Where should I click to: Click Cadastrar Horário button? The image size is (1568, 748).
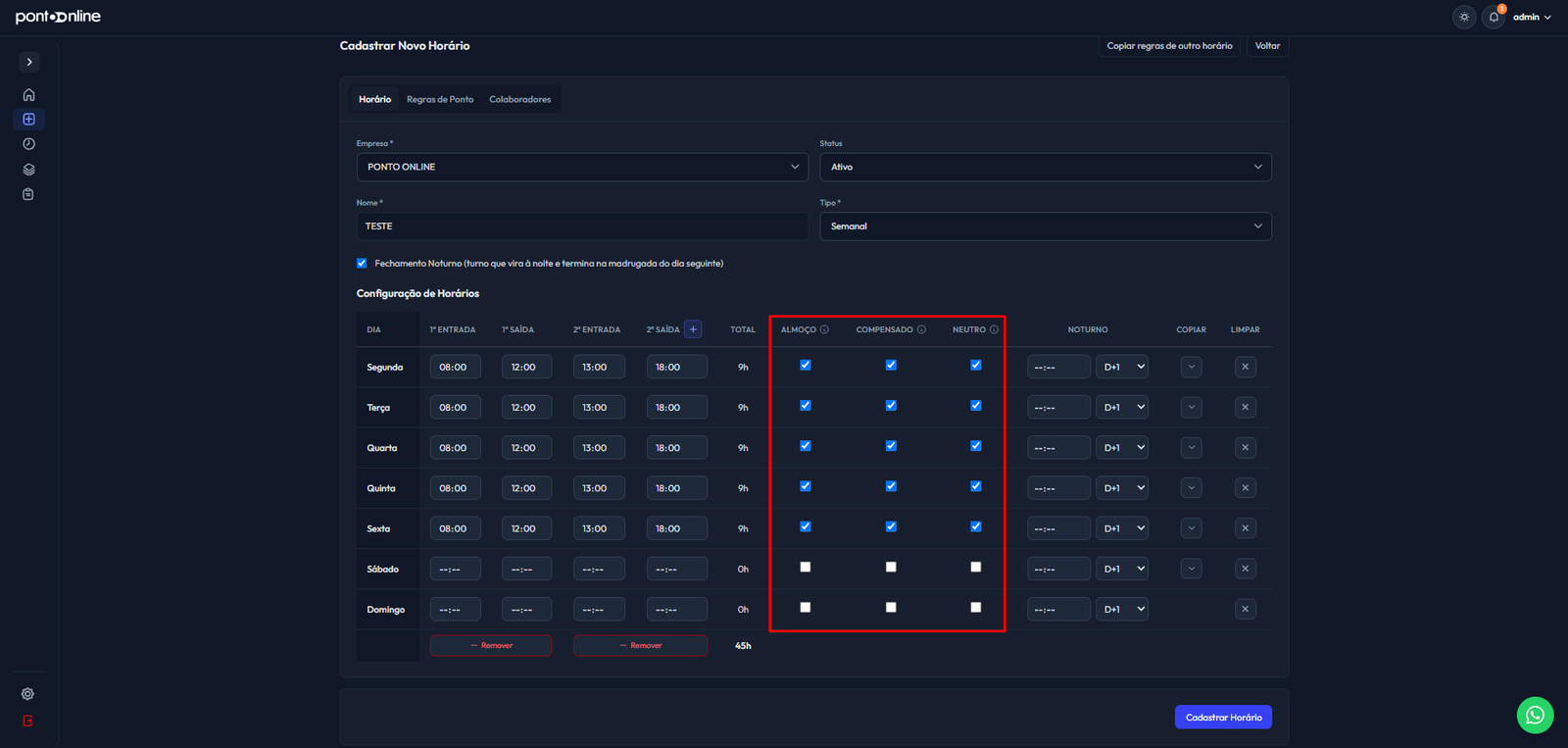coord(1223,717)
